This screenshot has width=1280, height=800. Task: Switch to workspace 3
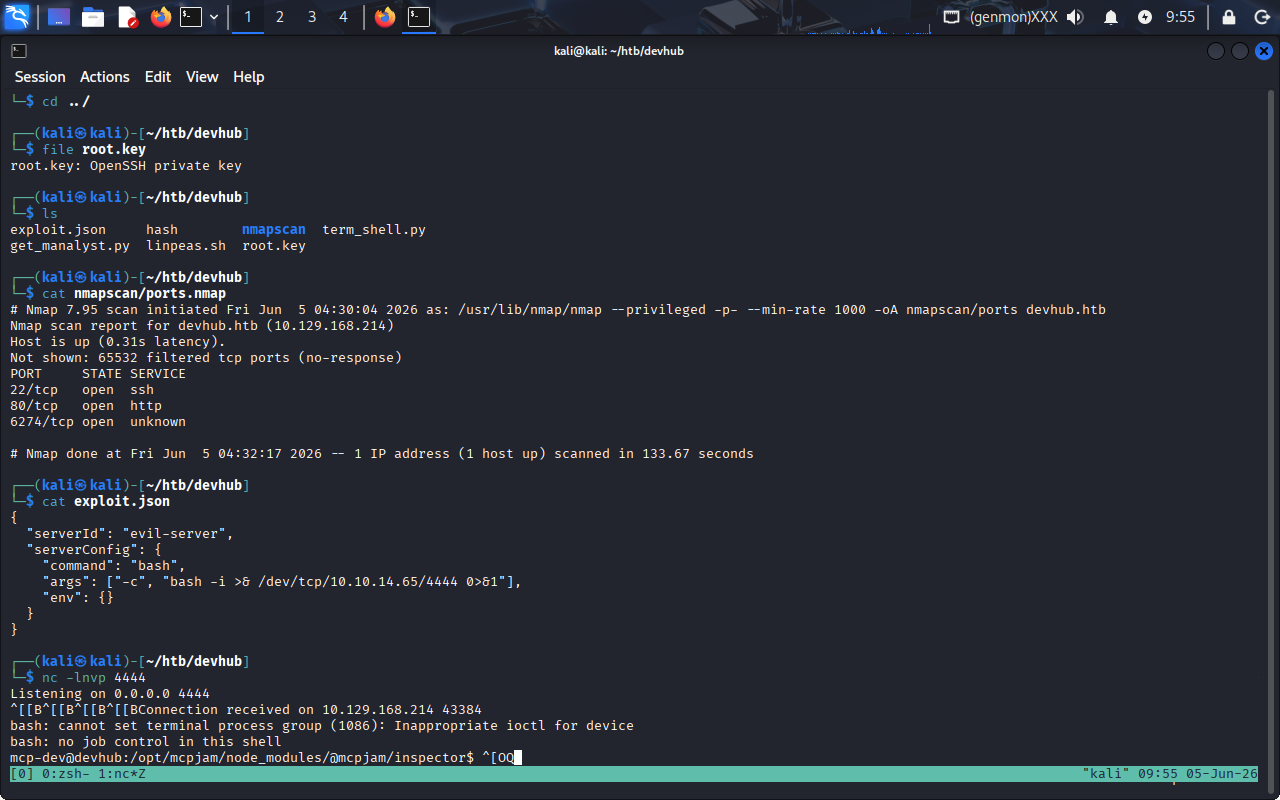coord(312,17)
